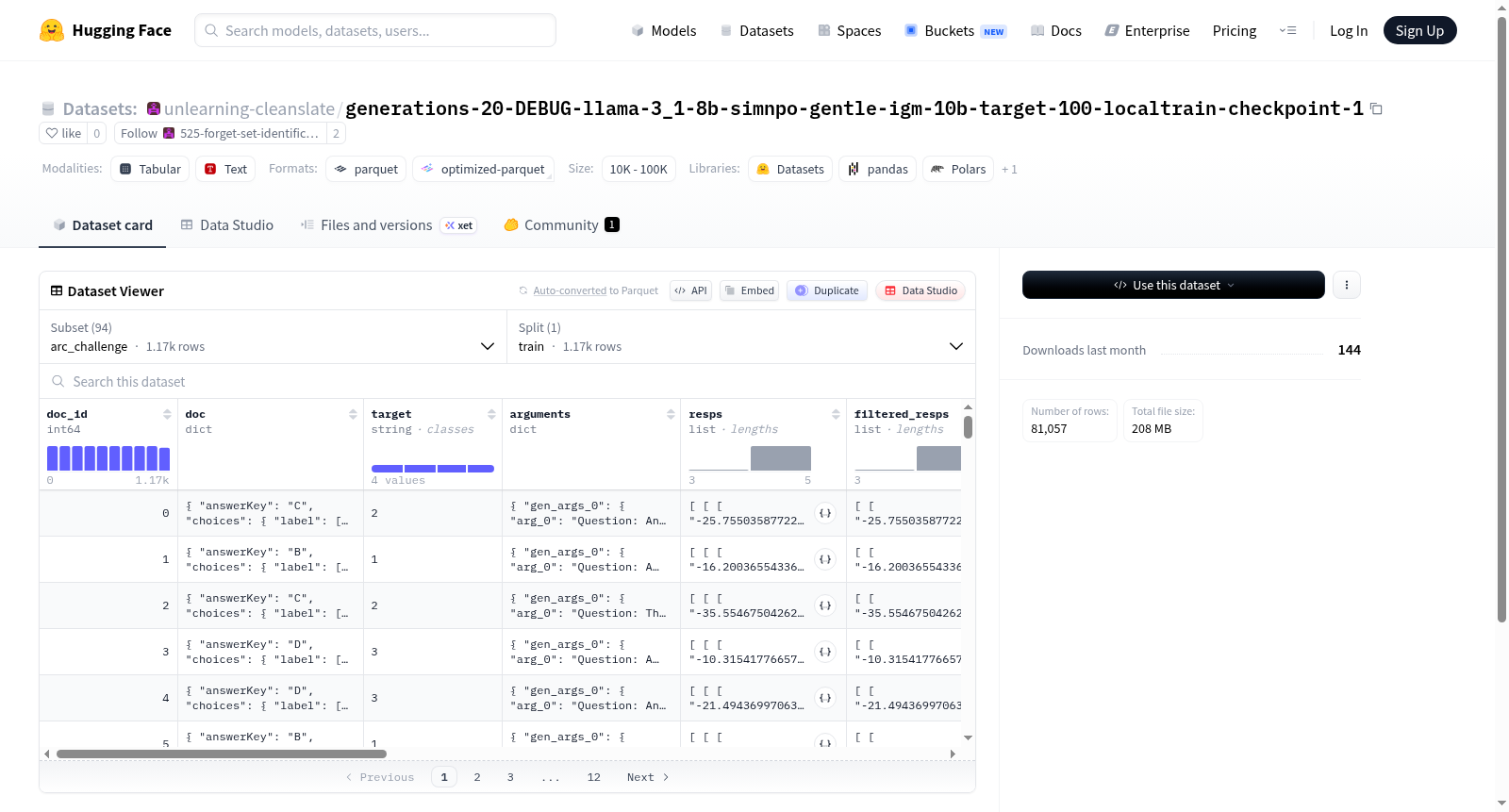Go to the Pricing page

[x=1235, y=31]
